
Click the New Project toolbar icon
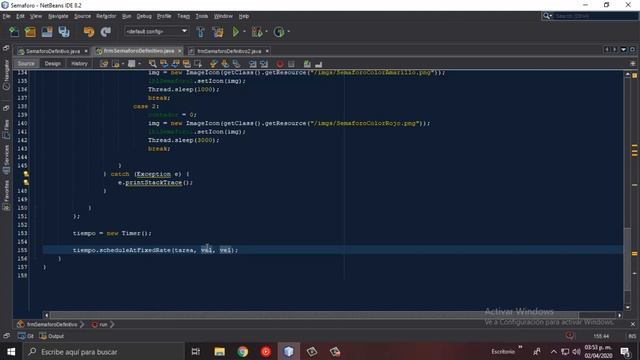[x=30, y=32]
